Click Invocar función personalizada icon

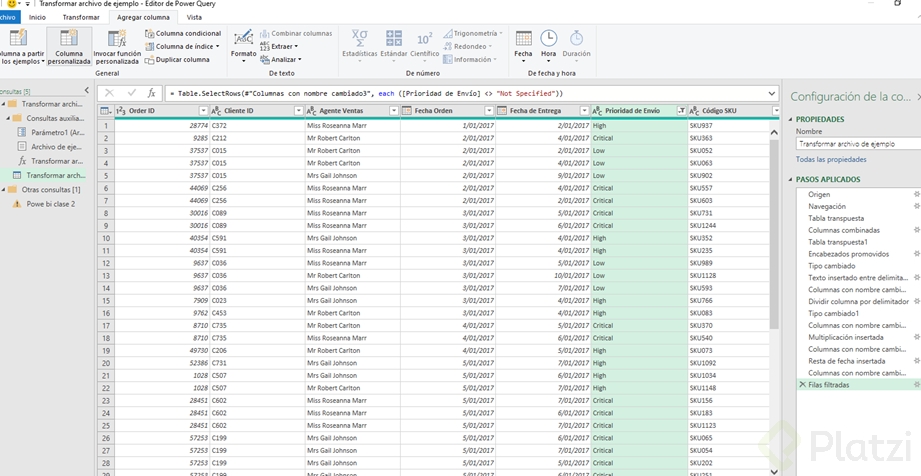(117, 40)
